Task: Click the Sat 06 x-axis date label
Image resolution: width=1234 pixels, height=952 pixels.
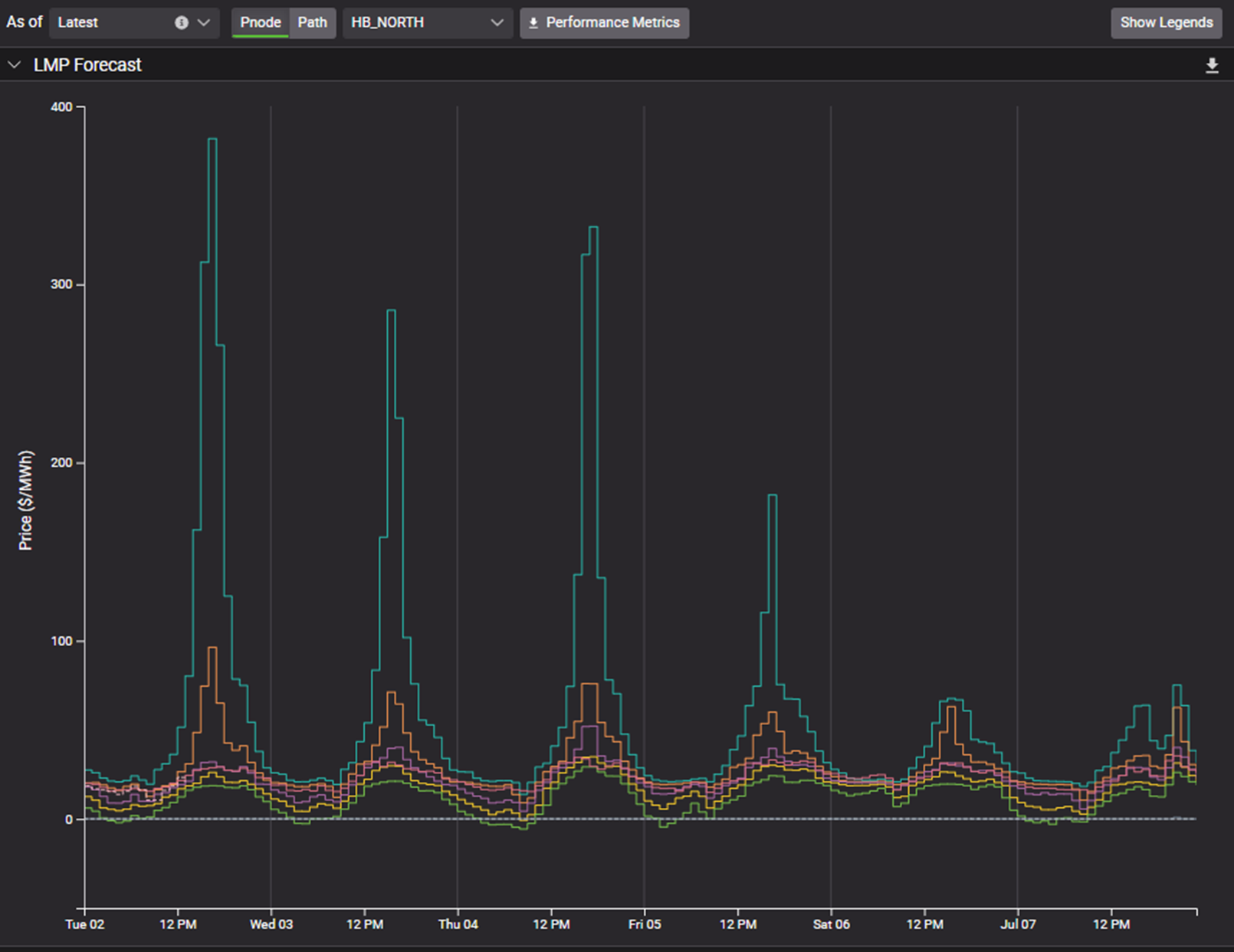Action: [x=831, y=924]
